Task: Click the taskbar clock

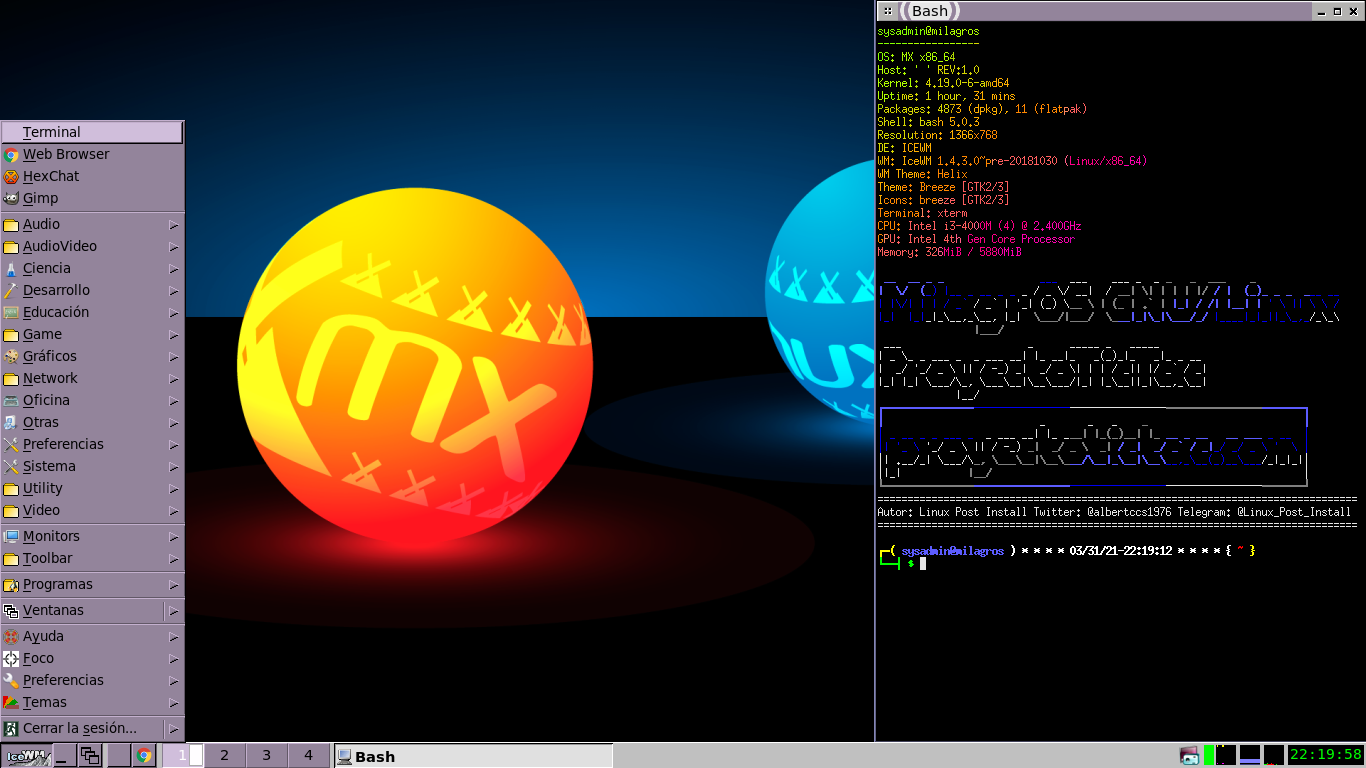Action: tap(1325, 755)
